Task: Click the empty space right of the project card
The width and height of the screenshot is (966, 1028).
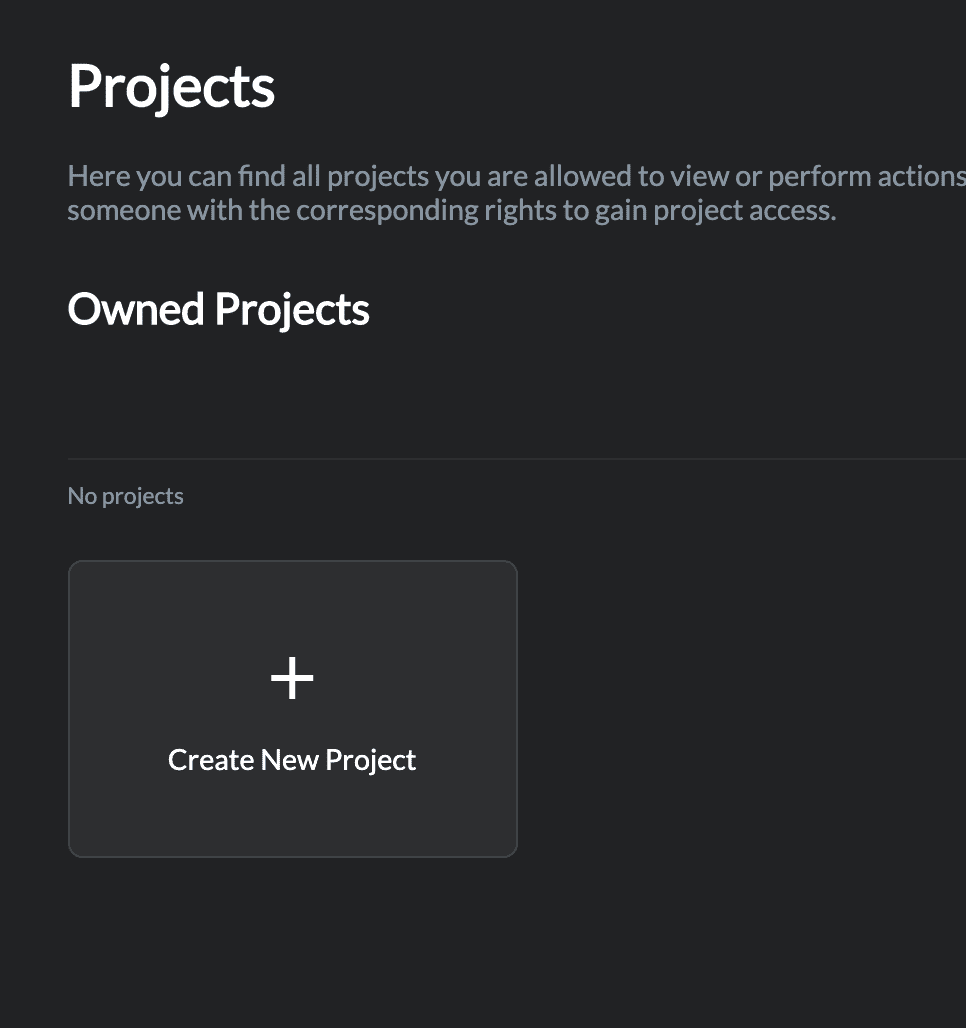Action: click(x=740, y=708)
